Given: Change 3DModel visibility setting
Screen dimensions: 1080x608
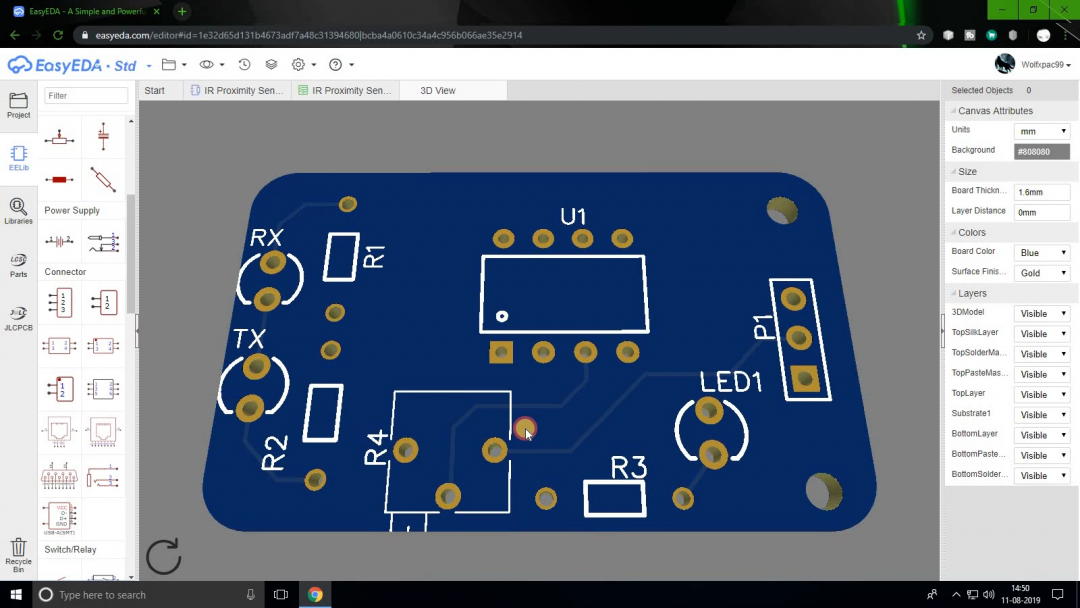Looking at the screenshot, I should point(1041,311).
